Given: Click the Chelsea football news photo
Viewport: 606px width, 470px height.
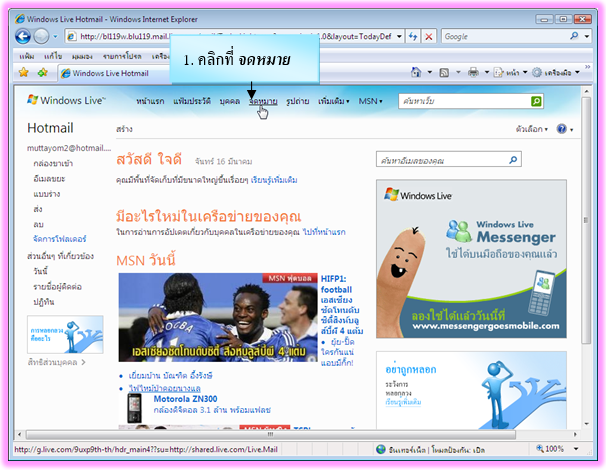Looking at the screenshot, I should pos(218,317).
